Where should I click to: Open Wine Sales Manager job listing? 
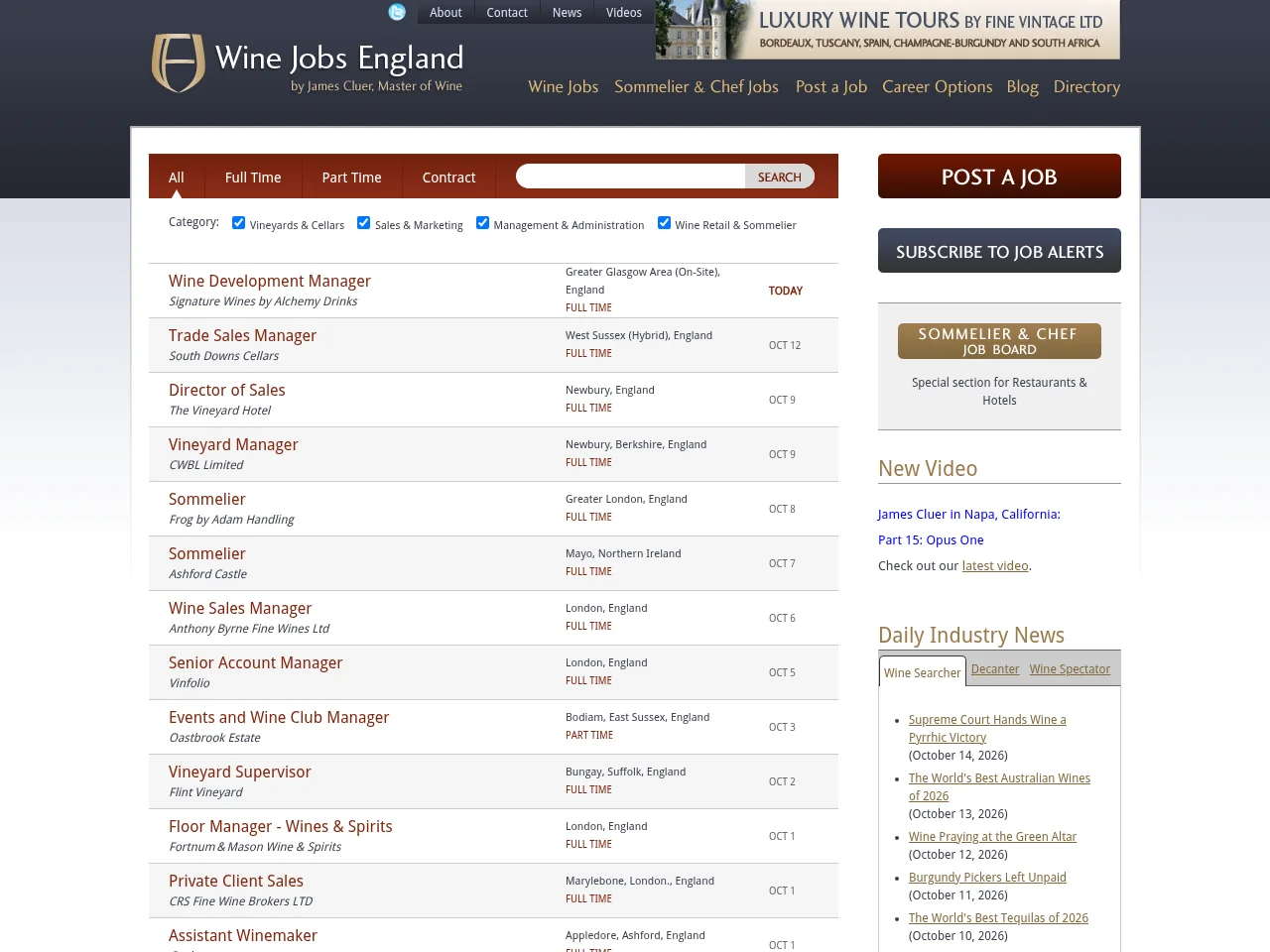(x=240, y=608)
